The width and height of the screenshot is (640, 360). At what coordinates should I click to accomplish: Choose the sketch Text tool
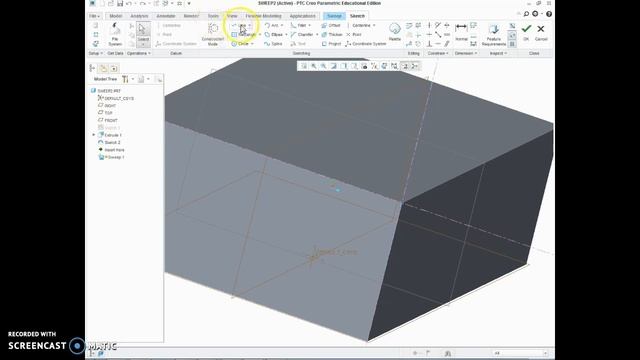298,44
